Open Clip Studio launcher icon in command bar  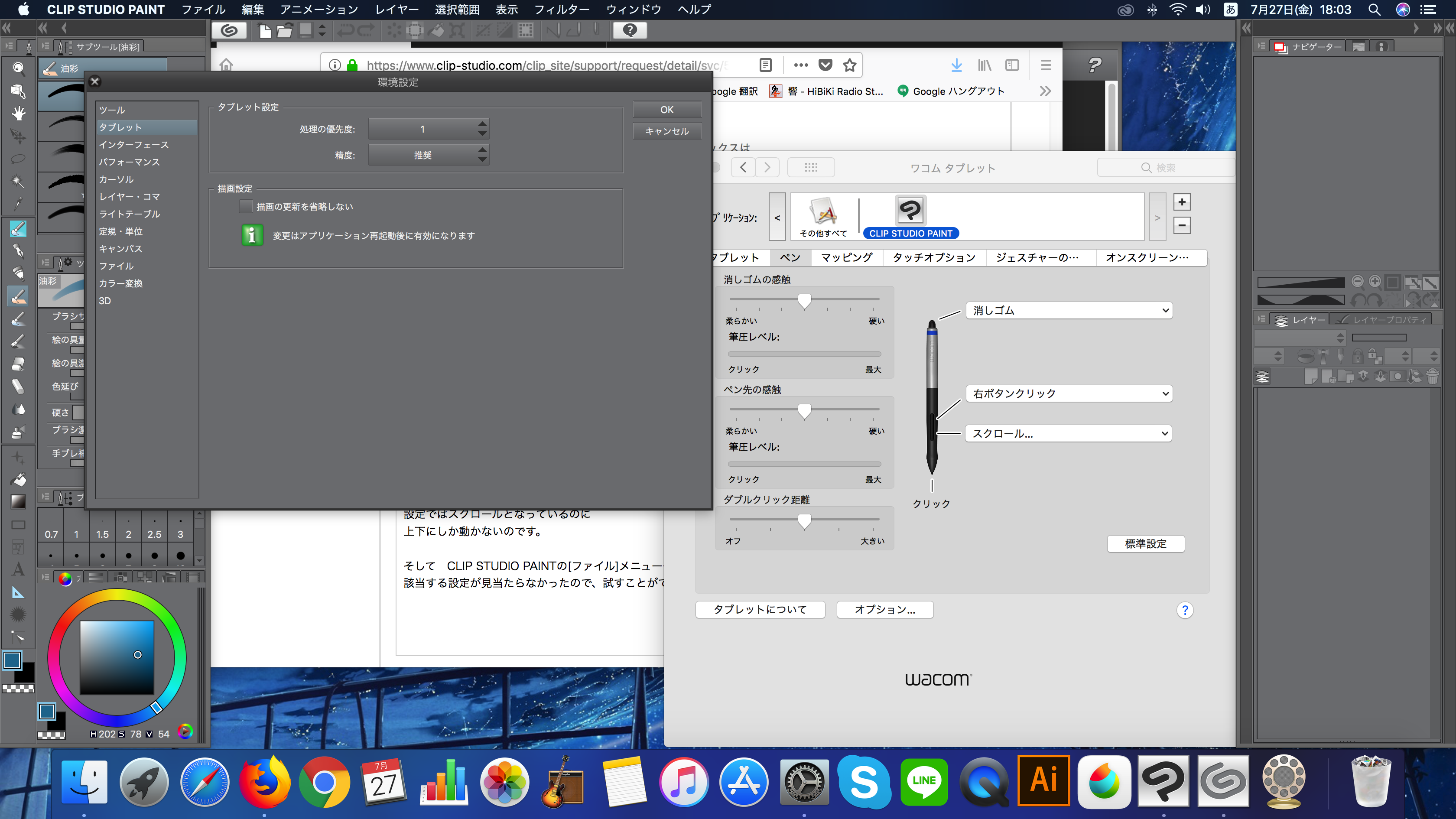pyautogui.click(x=229, y=30)
